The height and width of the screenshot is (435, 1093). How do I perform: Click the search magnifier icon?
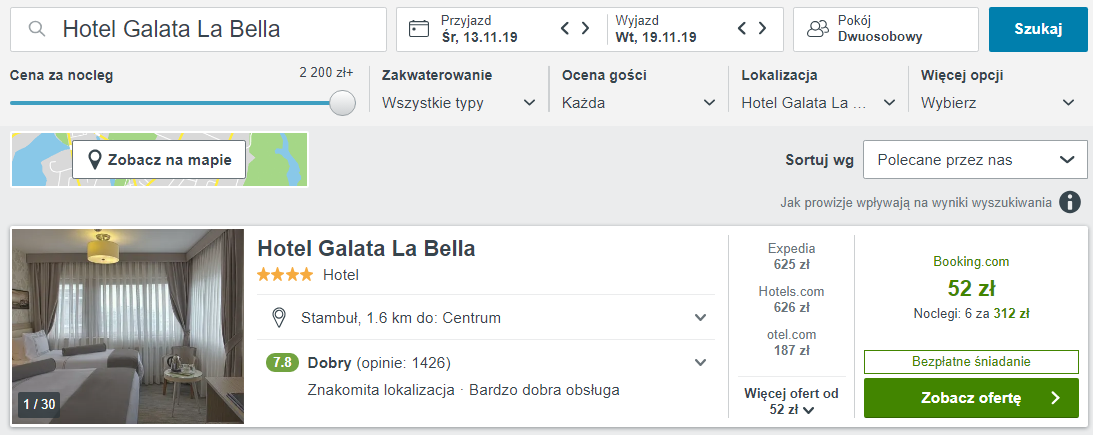click(x=37, y=29)
